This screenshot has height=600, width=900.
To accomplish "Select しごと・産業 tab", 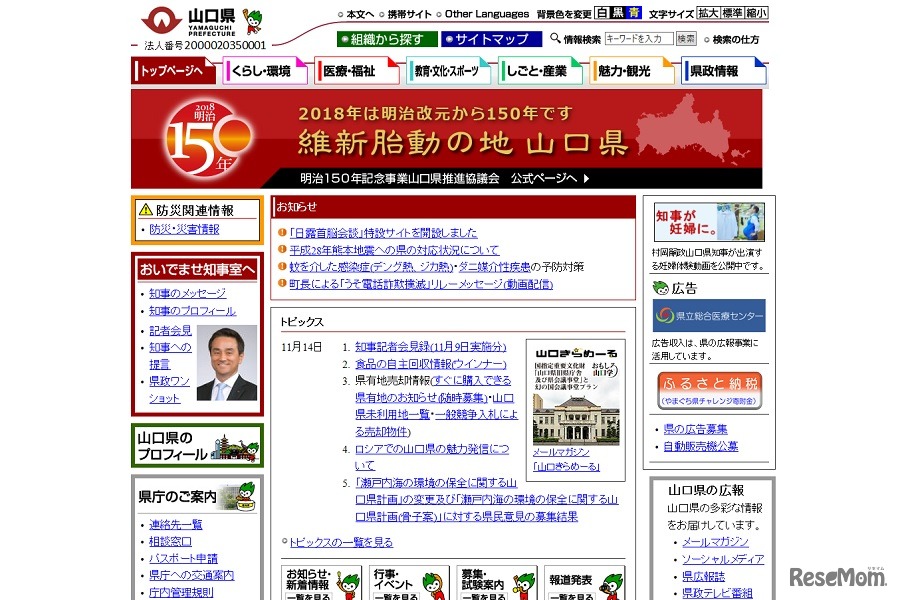I will tap(540, 71).
